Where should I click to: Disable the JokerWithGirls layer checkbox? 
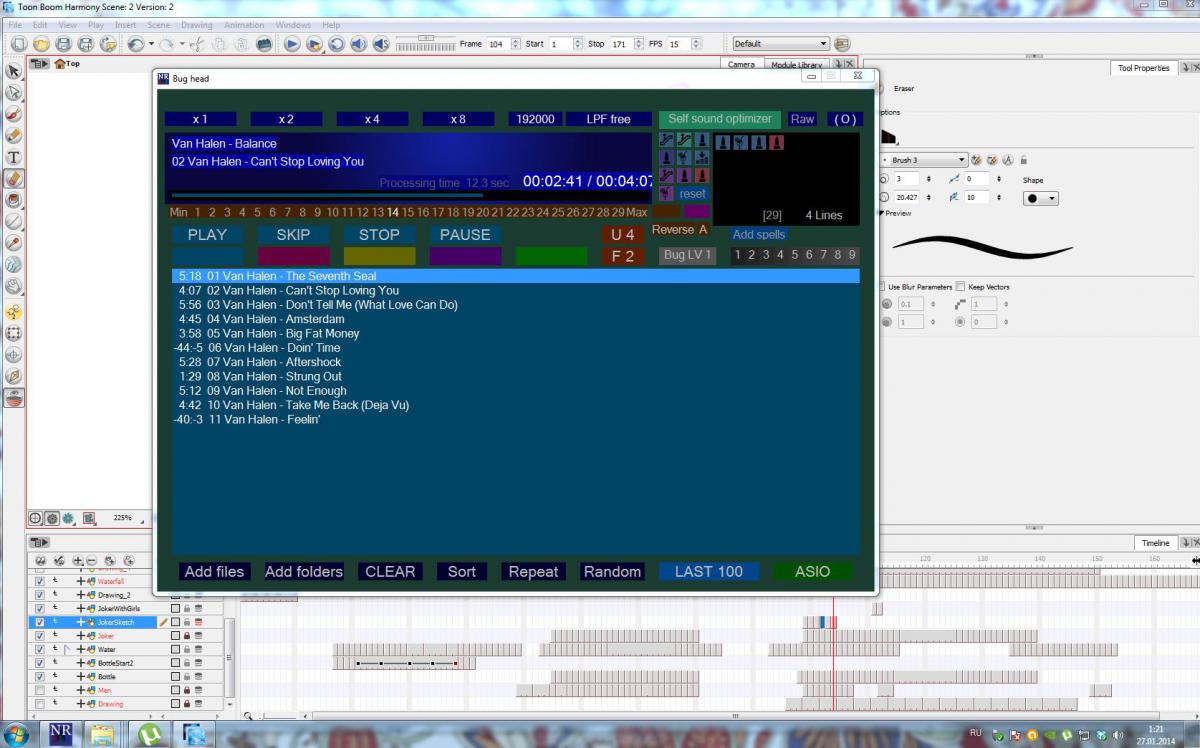click(40, 608)
